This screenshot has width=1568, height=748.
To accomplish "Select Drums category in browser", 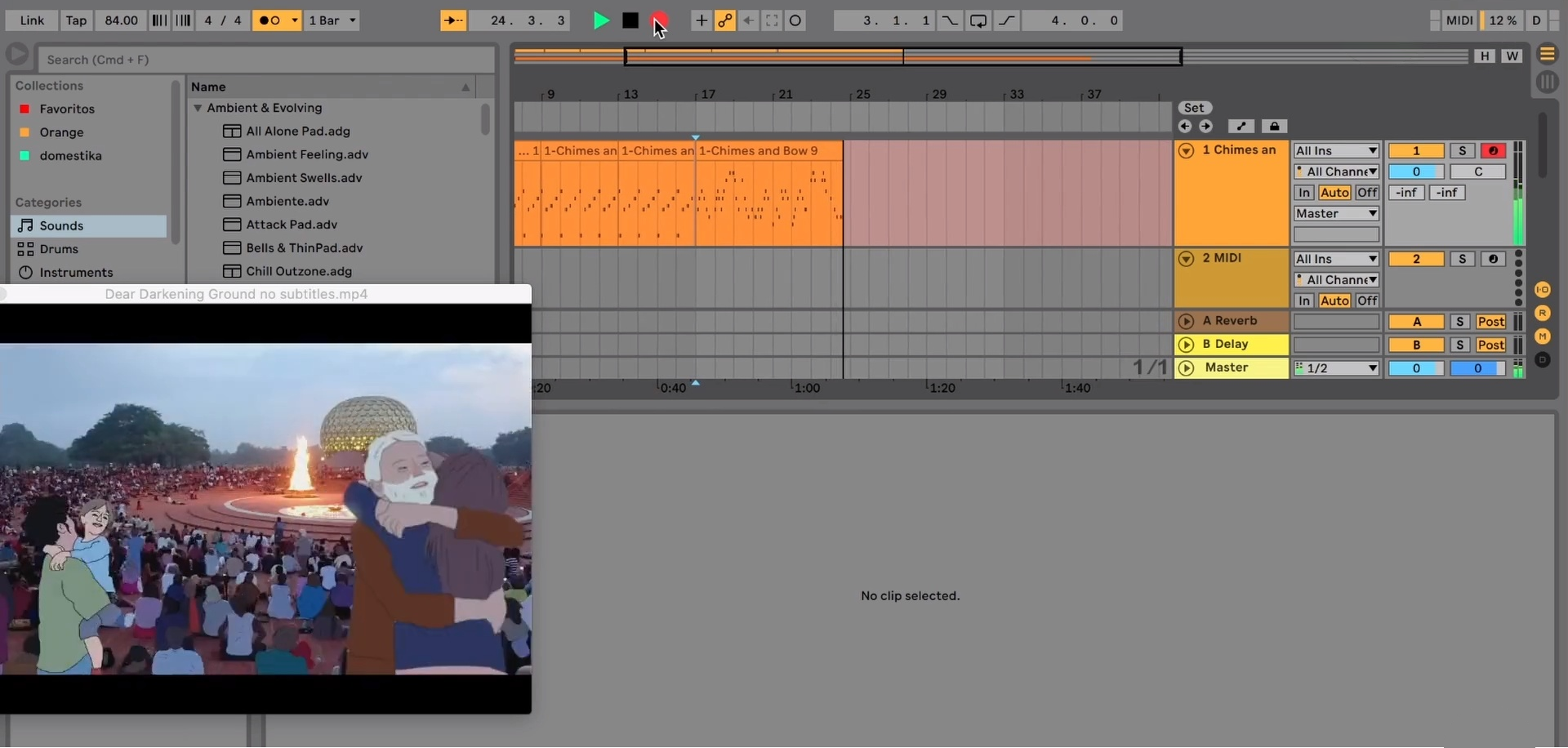I will coord(88,249).
